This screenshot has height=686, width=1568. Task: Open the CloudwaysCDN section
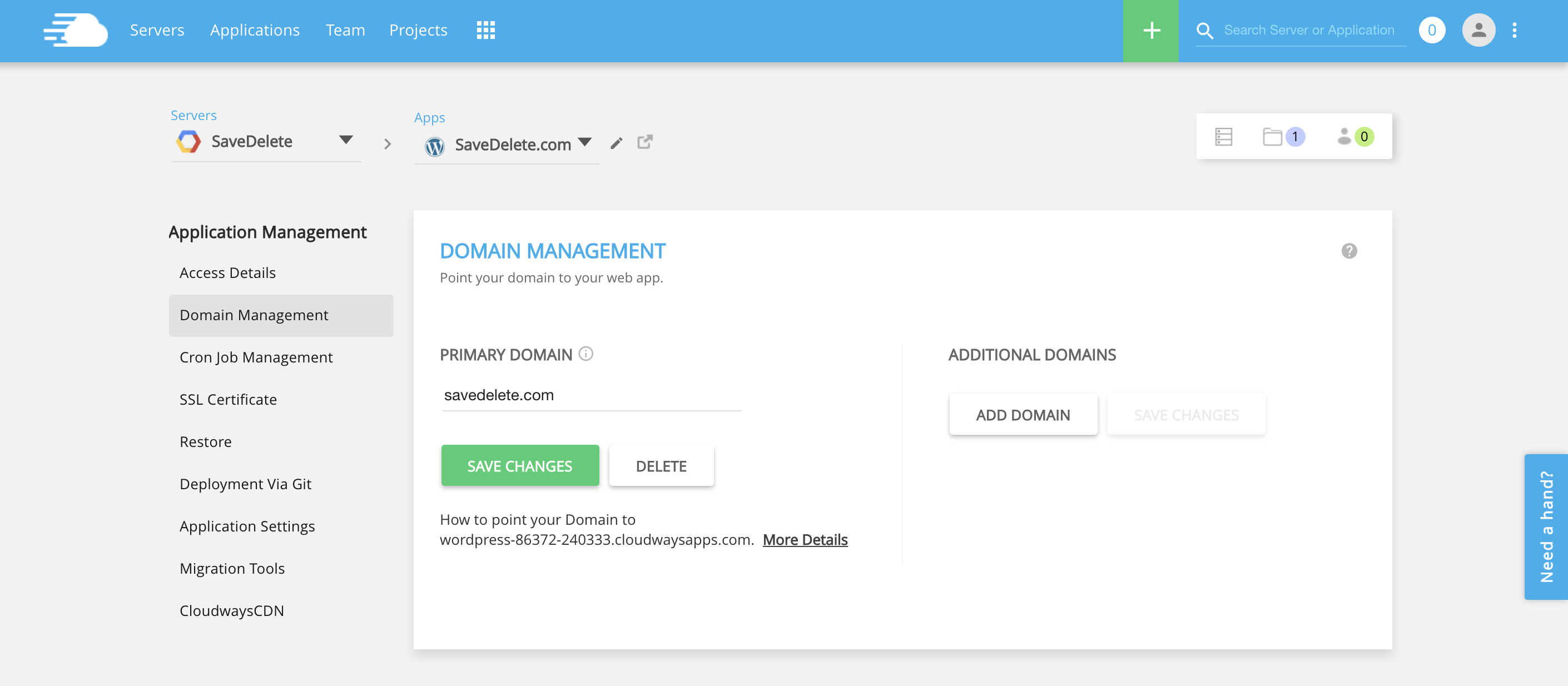point(231,610)
